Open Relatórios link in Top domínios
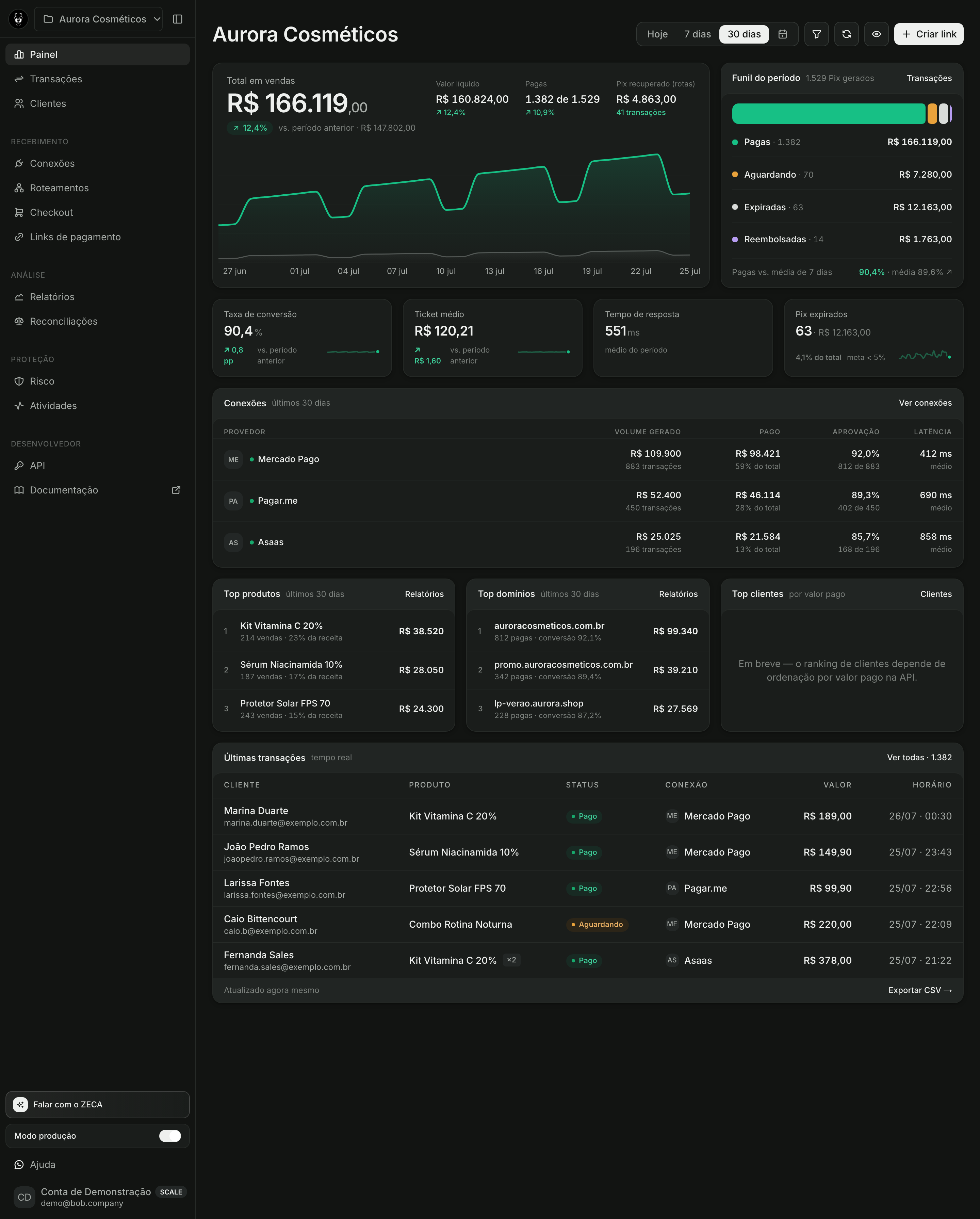The width and height of the screenshot is (980, 1219). 678,594
